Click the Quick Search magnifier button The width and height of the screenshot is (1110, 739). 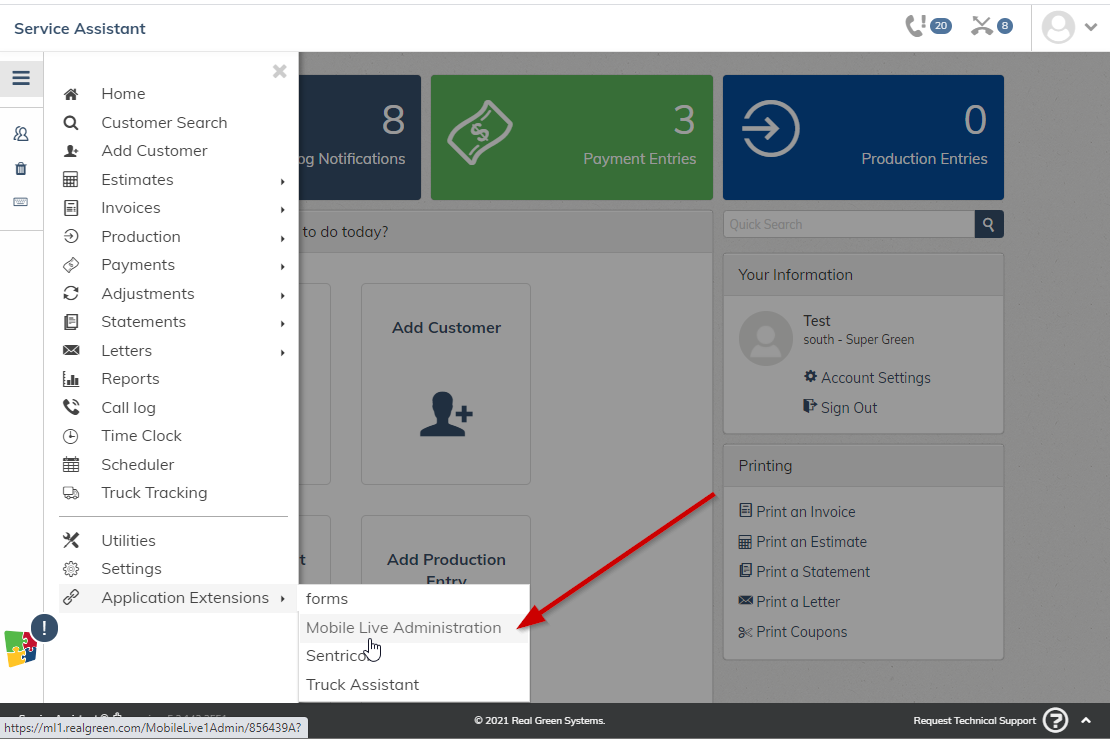988,224
